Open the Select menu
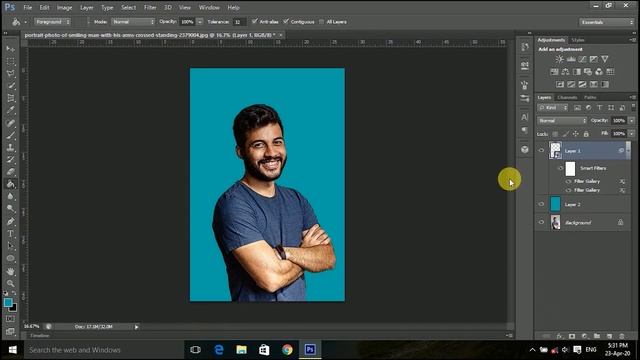 pyautogui.click(x=128, y=7)
